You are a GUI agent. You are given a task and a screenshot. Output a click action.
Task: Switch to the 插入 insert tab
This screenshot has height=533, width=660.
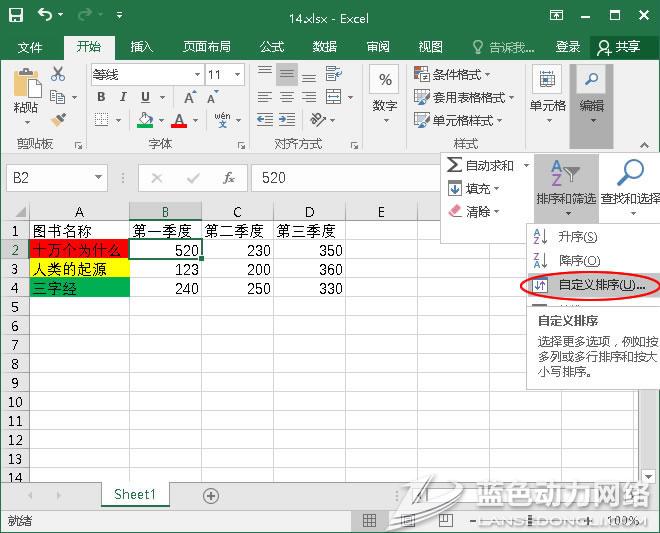[141, 47]
